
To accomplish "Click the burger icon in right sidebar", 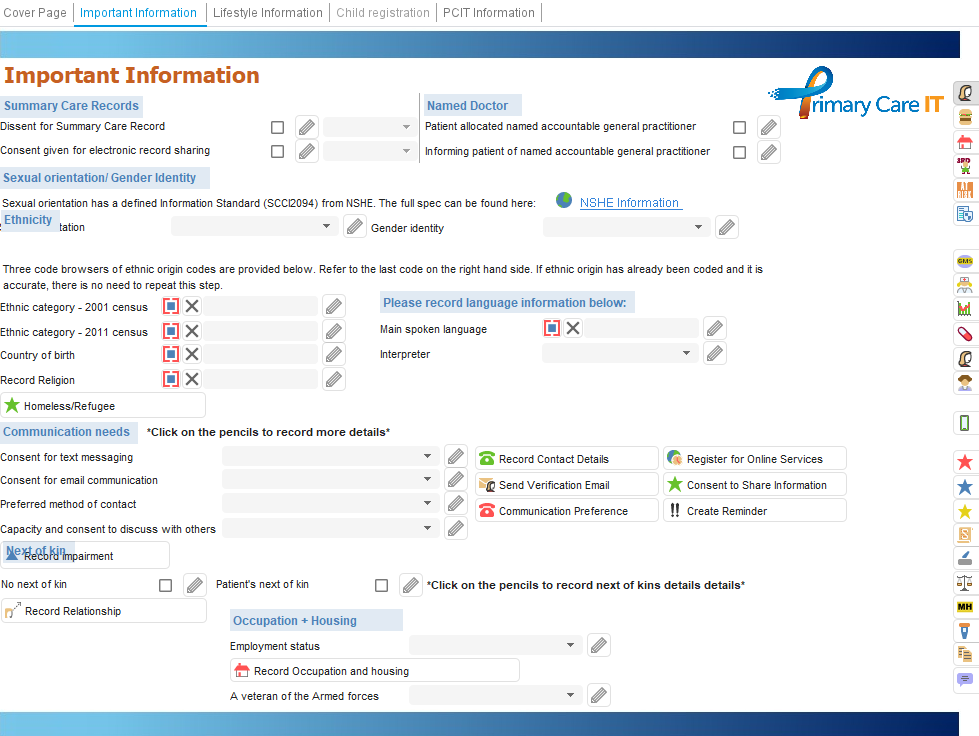I will [965, 117].
